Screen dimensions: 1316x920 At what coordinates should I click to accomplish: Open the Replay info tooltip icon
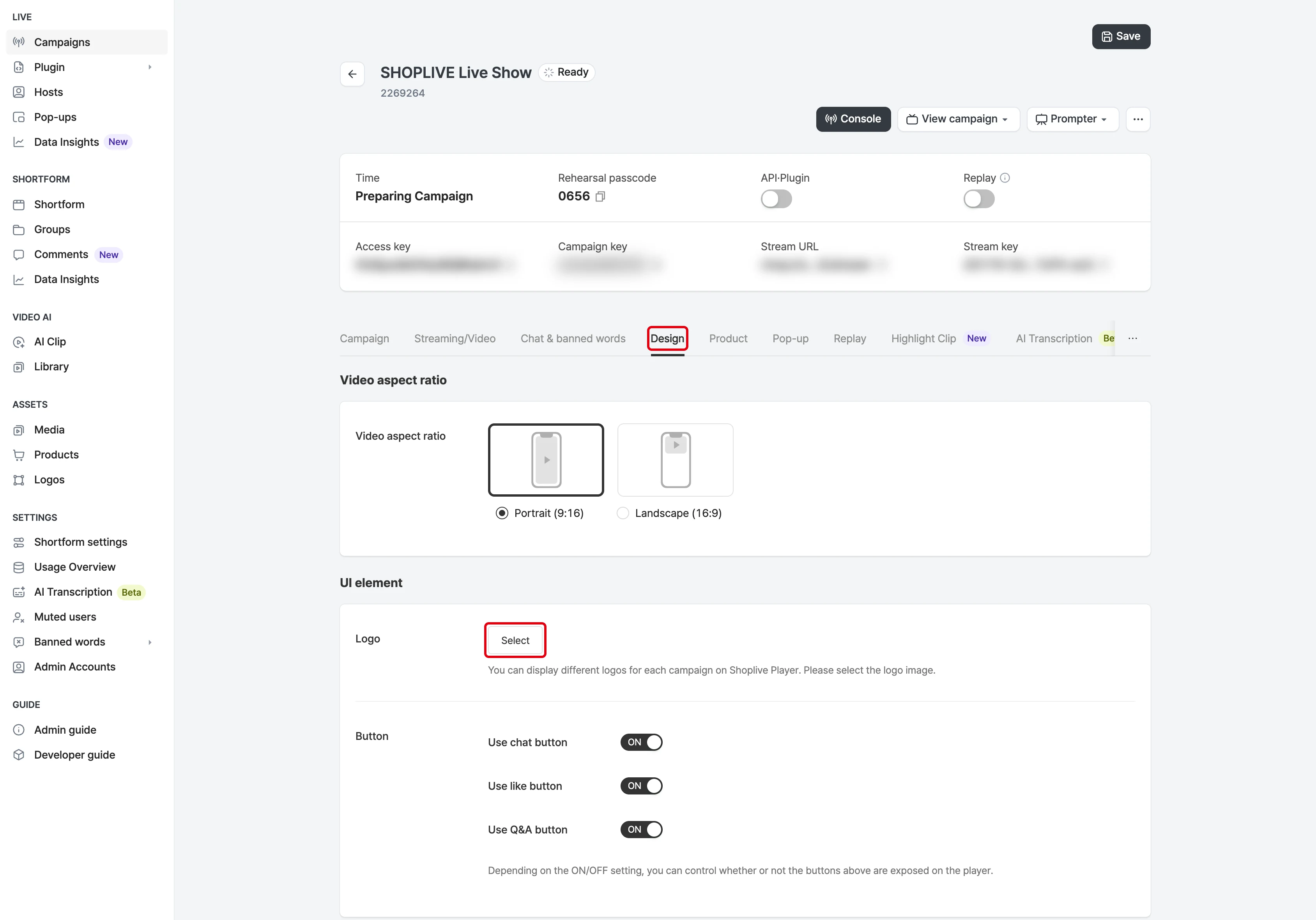coord(1005,178)
